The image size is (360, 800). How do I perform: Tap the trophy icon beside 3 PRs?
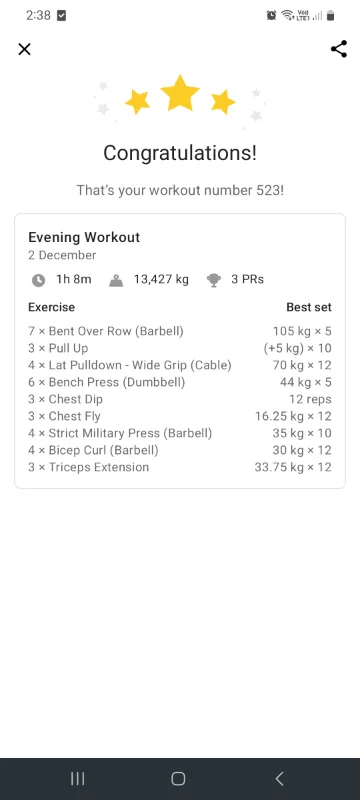[x=214, y=280]
